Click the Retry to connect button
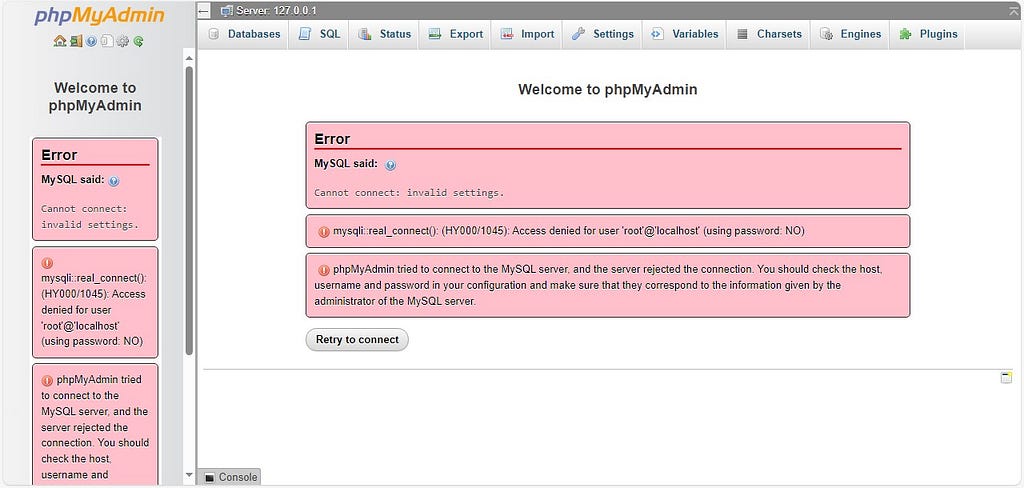 coord(357,340)
